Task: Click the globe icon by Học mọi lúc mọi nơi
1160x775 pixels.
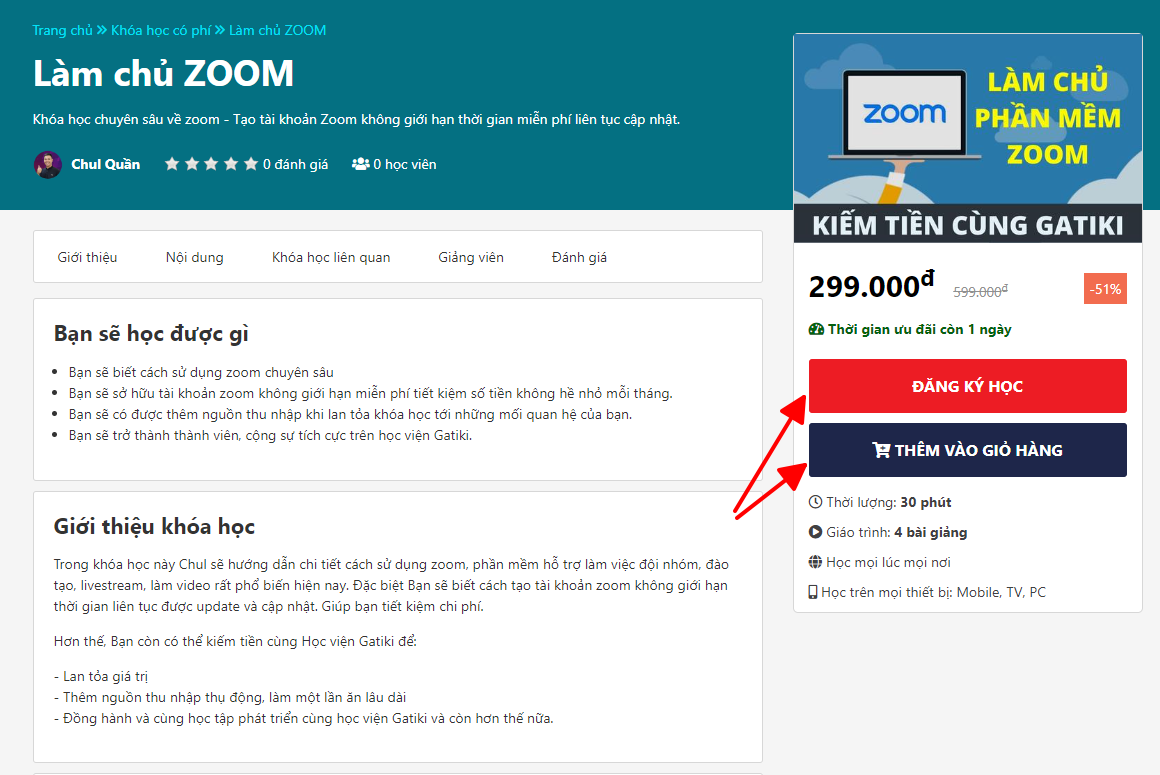Action: coord(815,562)
